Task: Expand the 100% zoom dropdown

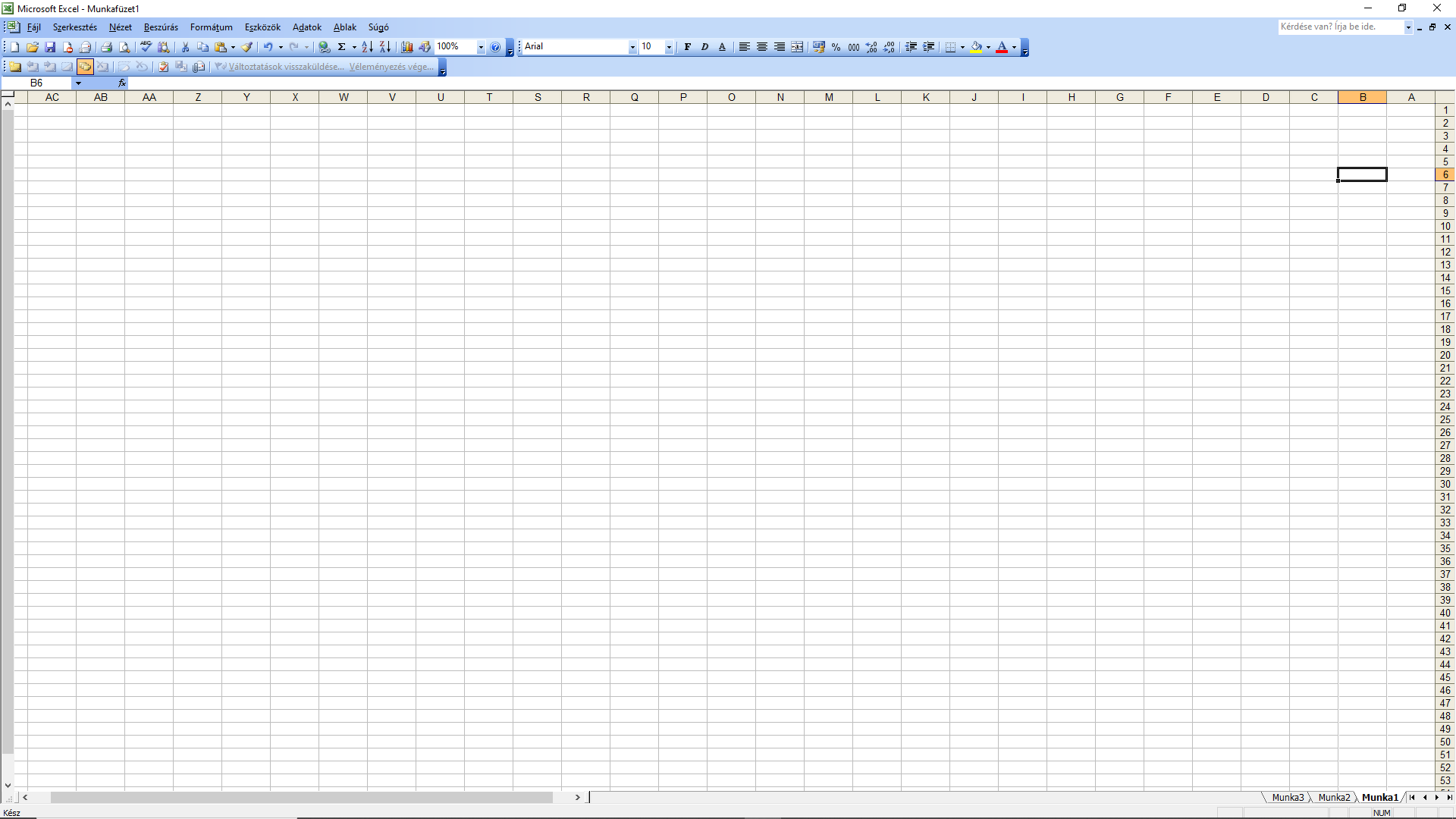Action: coord(480,47)
